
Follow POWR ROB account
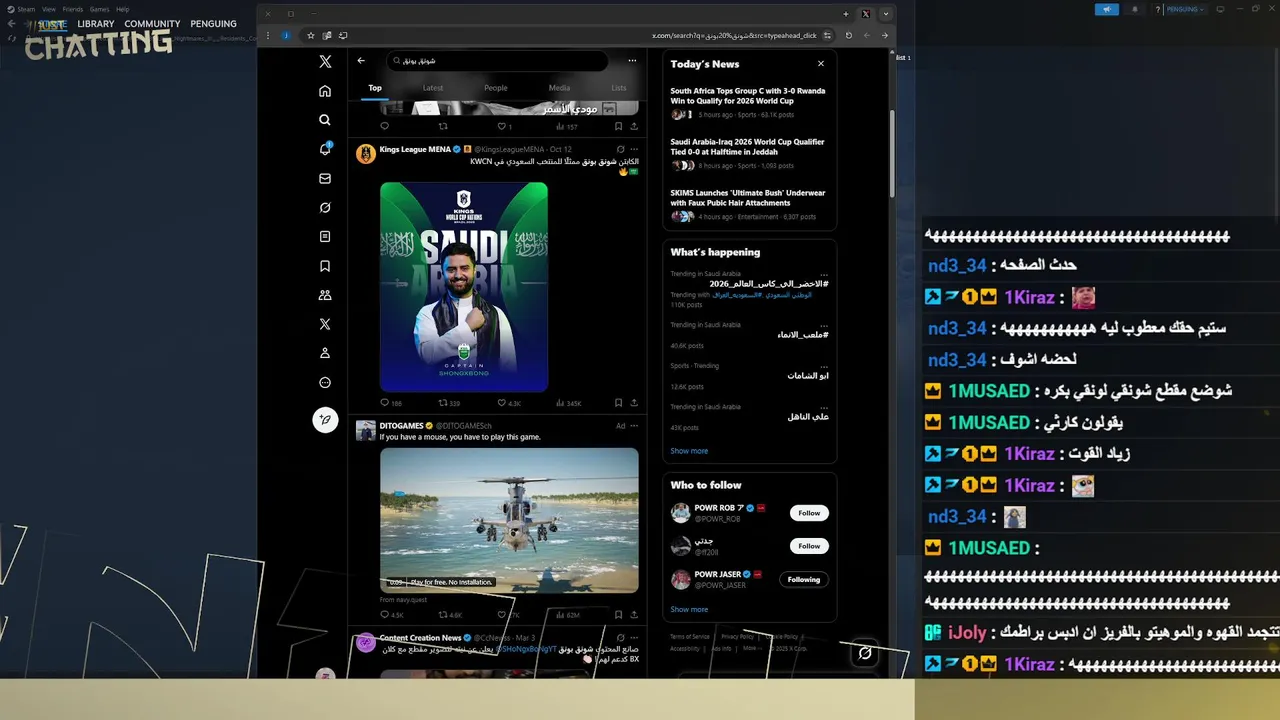point(809,513)
